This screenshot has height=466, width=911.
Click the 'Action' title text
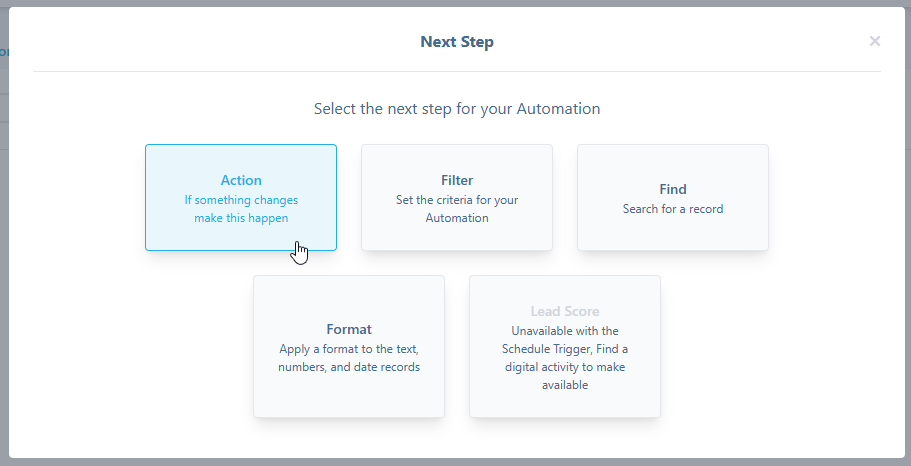(x=241, y=180)
